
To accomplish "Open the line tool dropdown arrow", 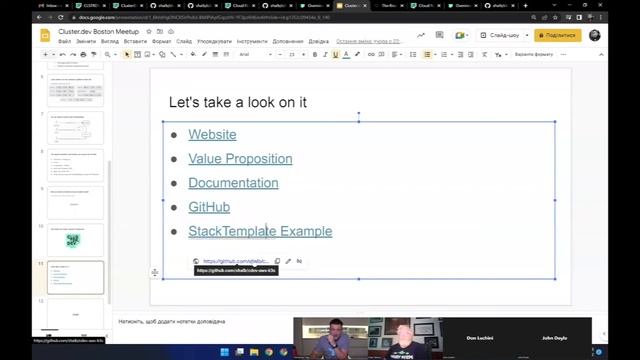I will (x=181, y=54).
